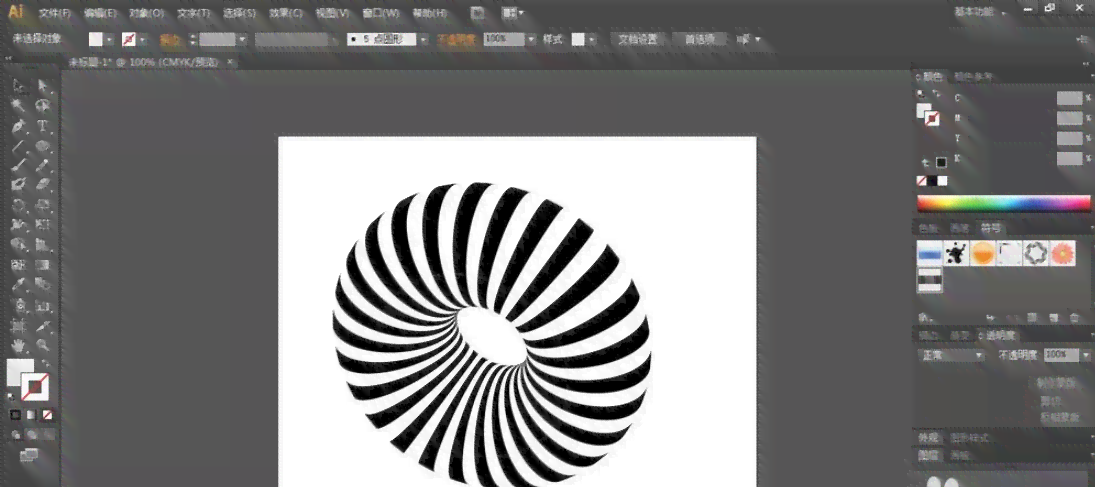Close the 未标题-1 document tab
Image resolution: width=1095 pixels, height=487 pixels.
[x=230, y=62]
